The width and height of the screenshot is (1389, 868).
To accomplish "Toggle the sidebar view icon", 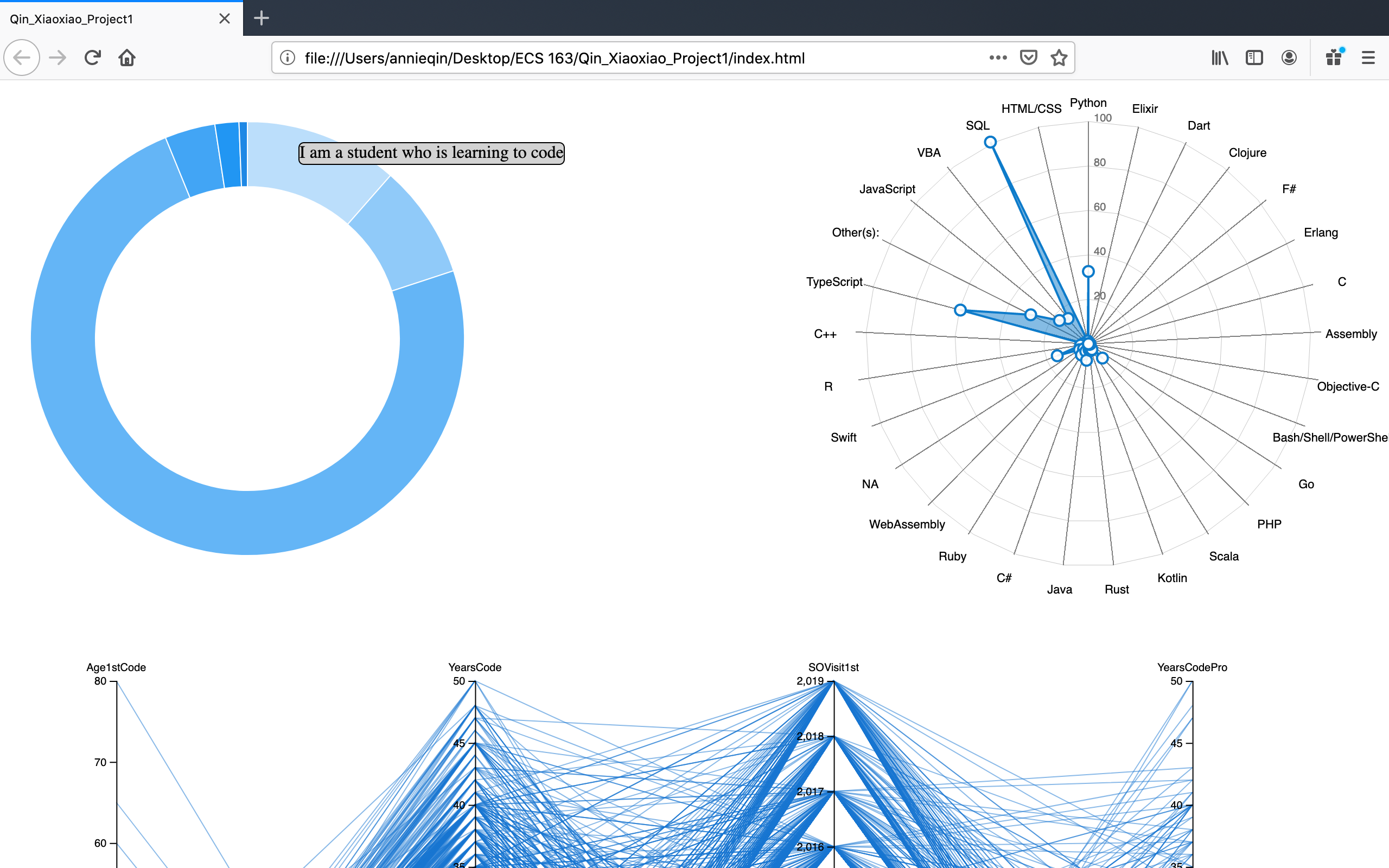I will [1254, 58].
